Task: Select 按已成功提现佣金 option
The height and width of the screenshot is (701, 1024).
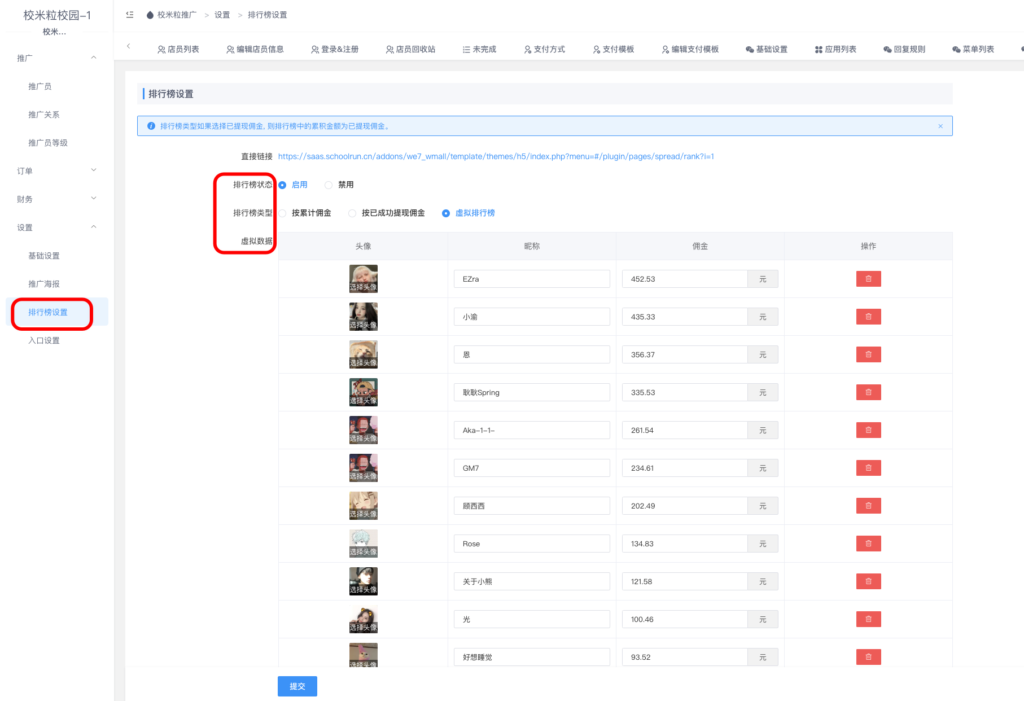Action: click(x=353, y=213)
